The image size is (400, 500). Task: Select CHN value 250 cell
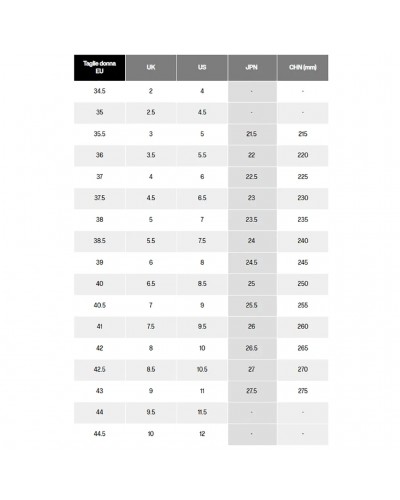(303, 284)
